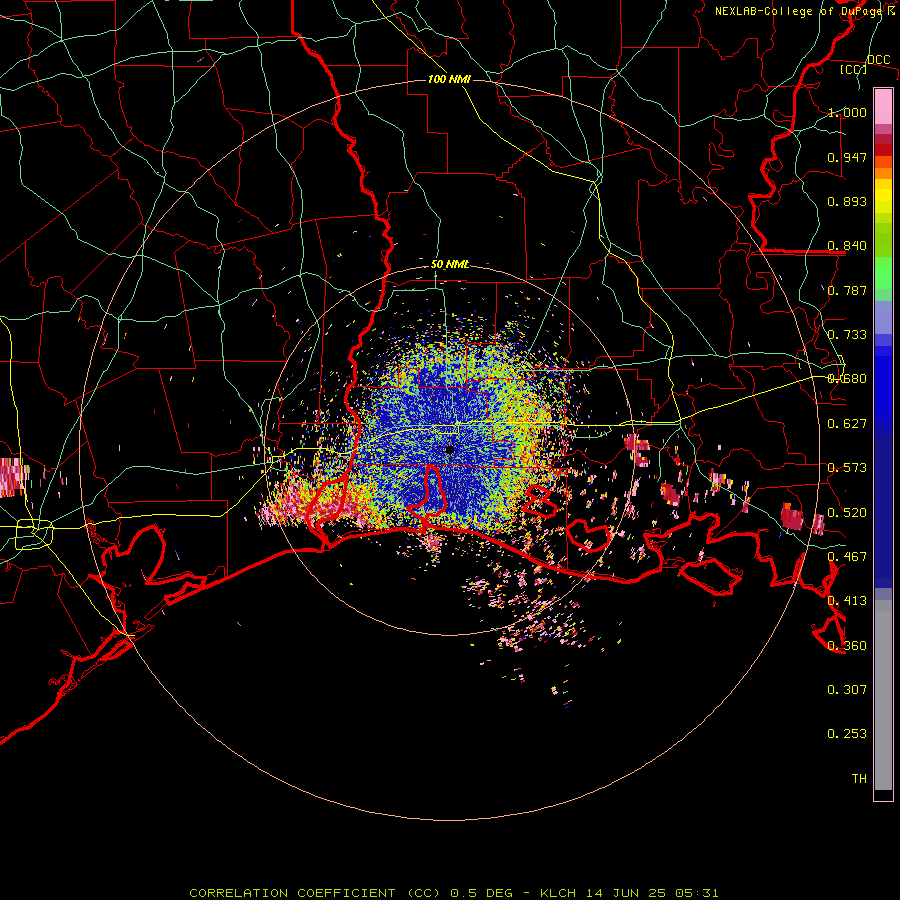Click the 0.787 scale value
Image resolution: width=900 pixels, height=900 pixels.
pyautogui.click(x=847, y=290)
